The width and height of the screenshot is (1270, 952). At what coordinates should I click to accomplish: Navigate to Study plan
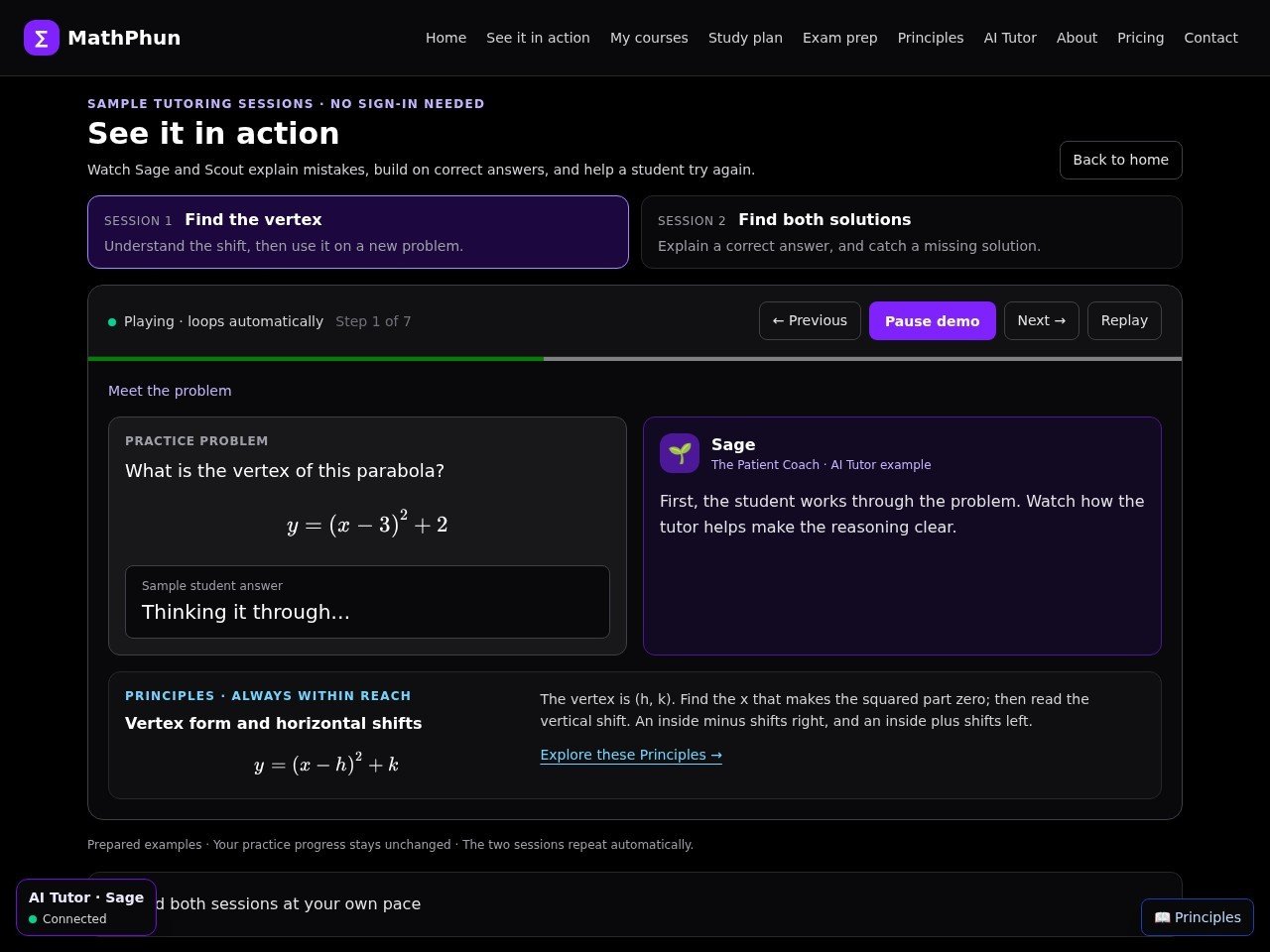click(x=745, y=38)
